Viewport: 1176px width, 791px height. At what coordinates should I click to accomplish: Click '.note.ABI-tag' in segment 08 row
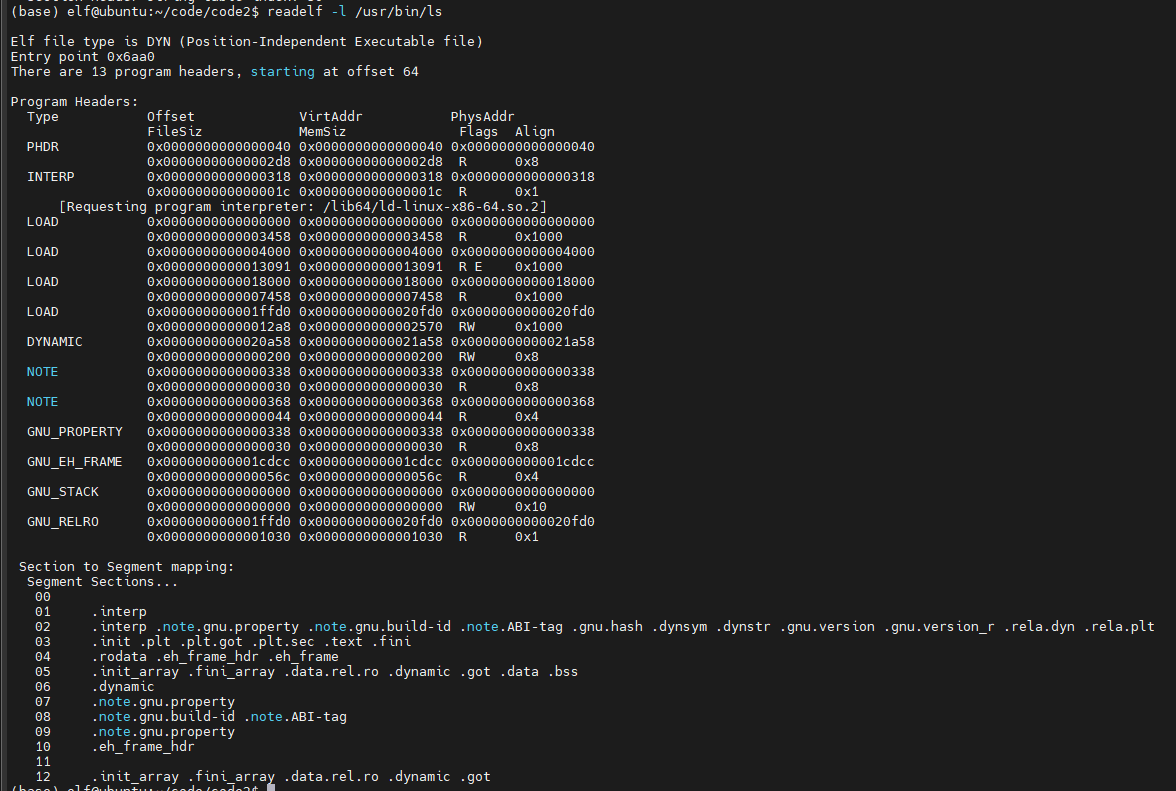coord(295,717)
